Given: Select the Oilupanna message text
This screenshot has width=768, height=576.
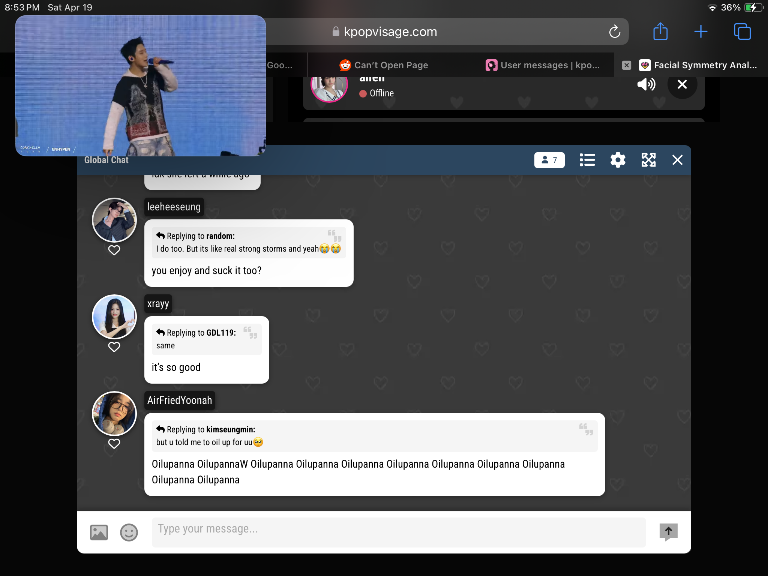Looking at the screenshot, I should click(x=358, y=472).
